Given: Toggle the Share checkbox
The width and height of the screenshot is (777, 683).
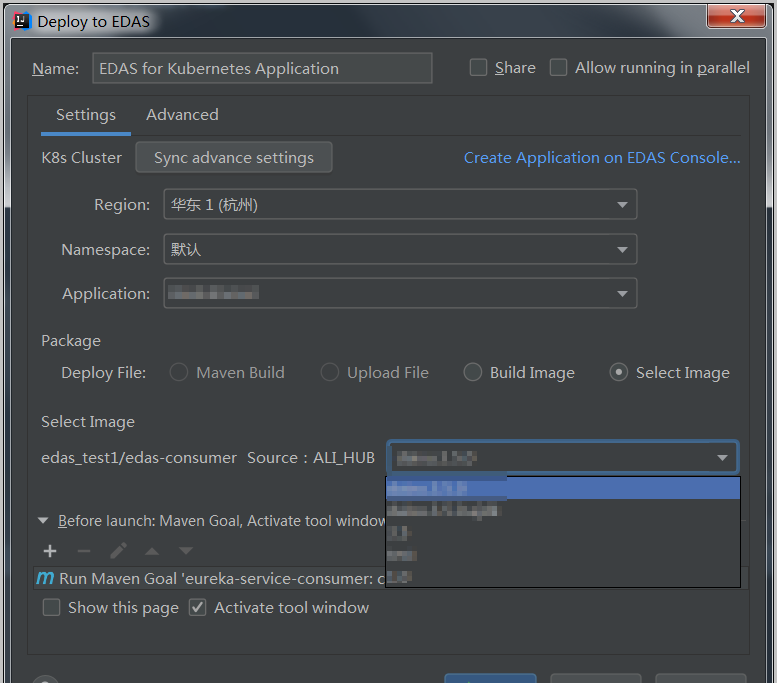Looking at the screenshot, I should tap(478, 67).
